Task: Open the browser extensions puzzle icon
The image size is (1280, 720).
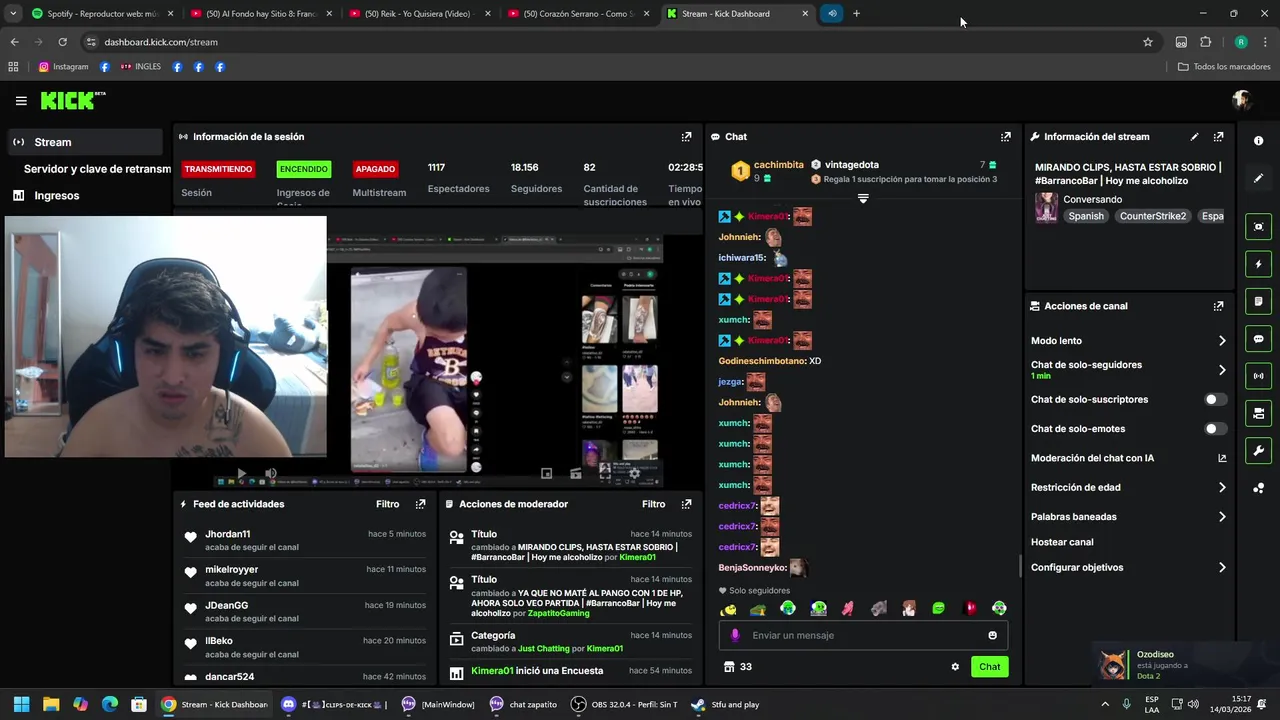Action: 1205,42
